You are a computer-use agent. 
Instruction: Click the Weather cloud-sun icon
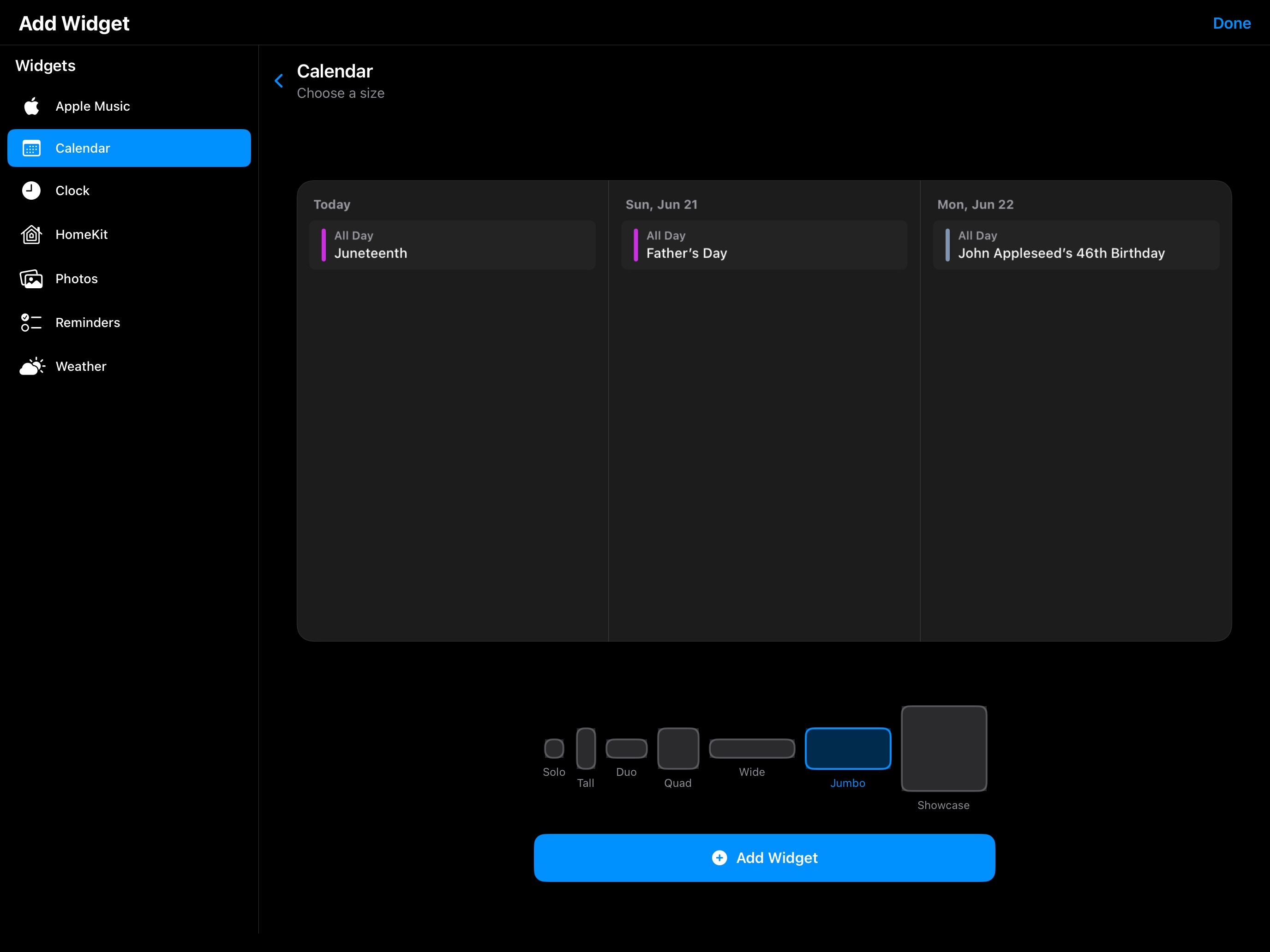pos(32,366)
